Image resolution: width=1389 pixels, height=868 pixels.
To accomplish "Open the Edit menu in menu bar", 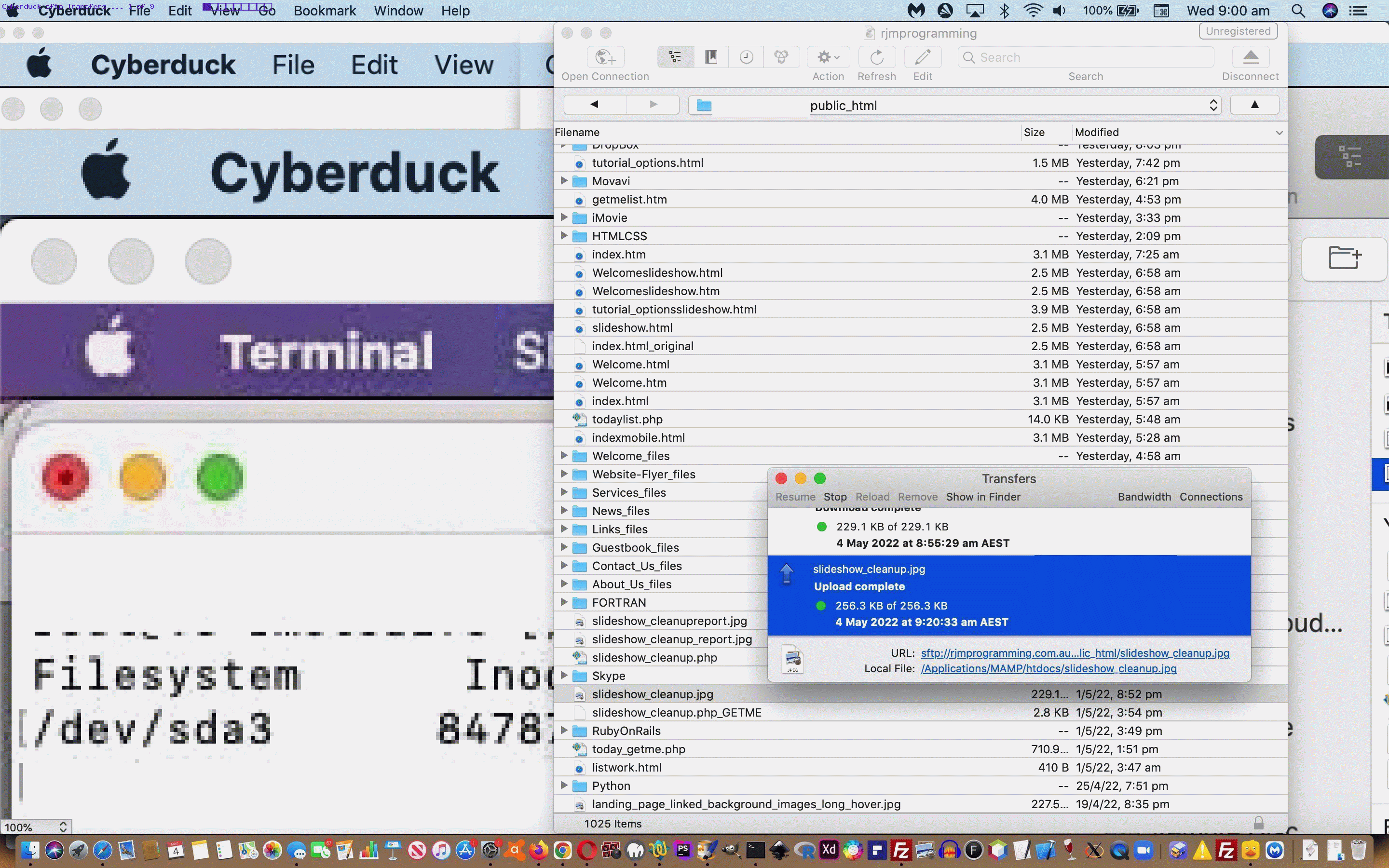I will 180,10.
